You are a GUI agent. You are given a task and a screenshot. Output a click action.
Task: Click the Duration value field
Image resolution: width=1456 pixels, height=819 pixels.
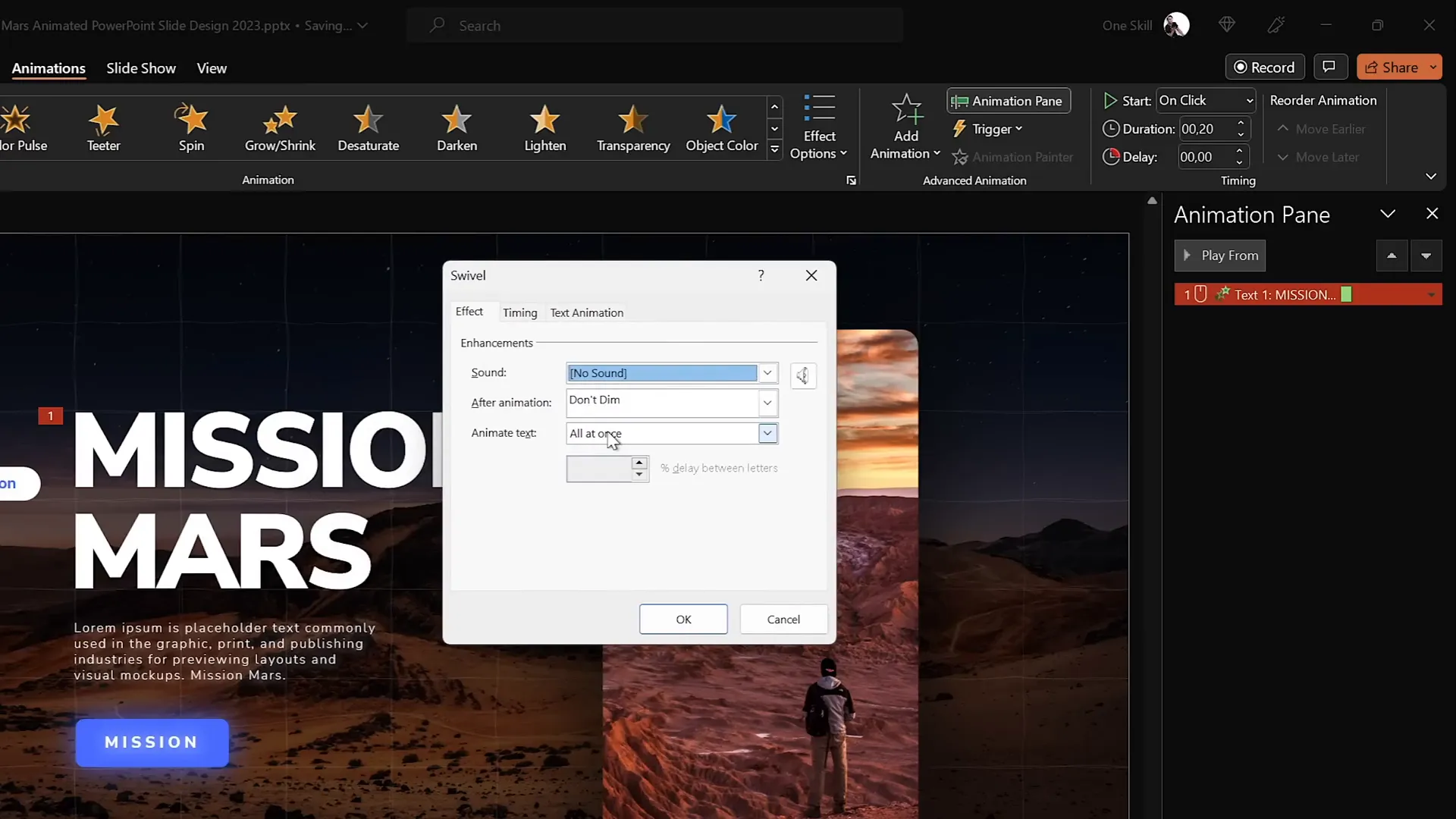point(1206,129)
